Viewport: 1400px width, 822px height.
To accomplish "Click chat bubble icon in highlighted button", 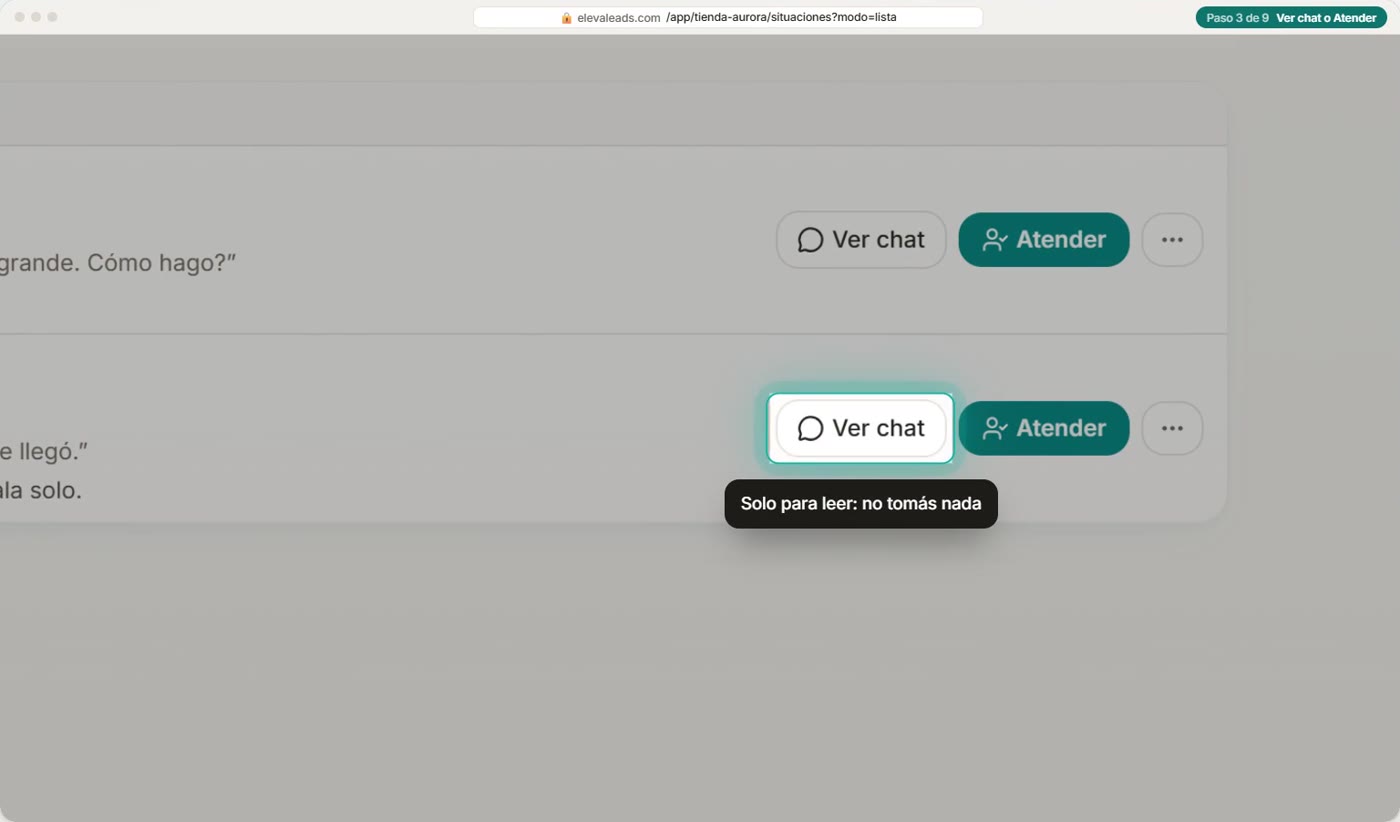I will tap(810, 428).
